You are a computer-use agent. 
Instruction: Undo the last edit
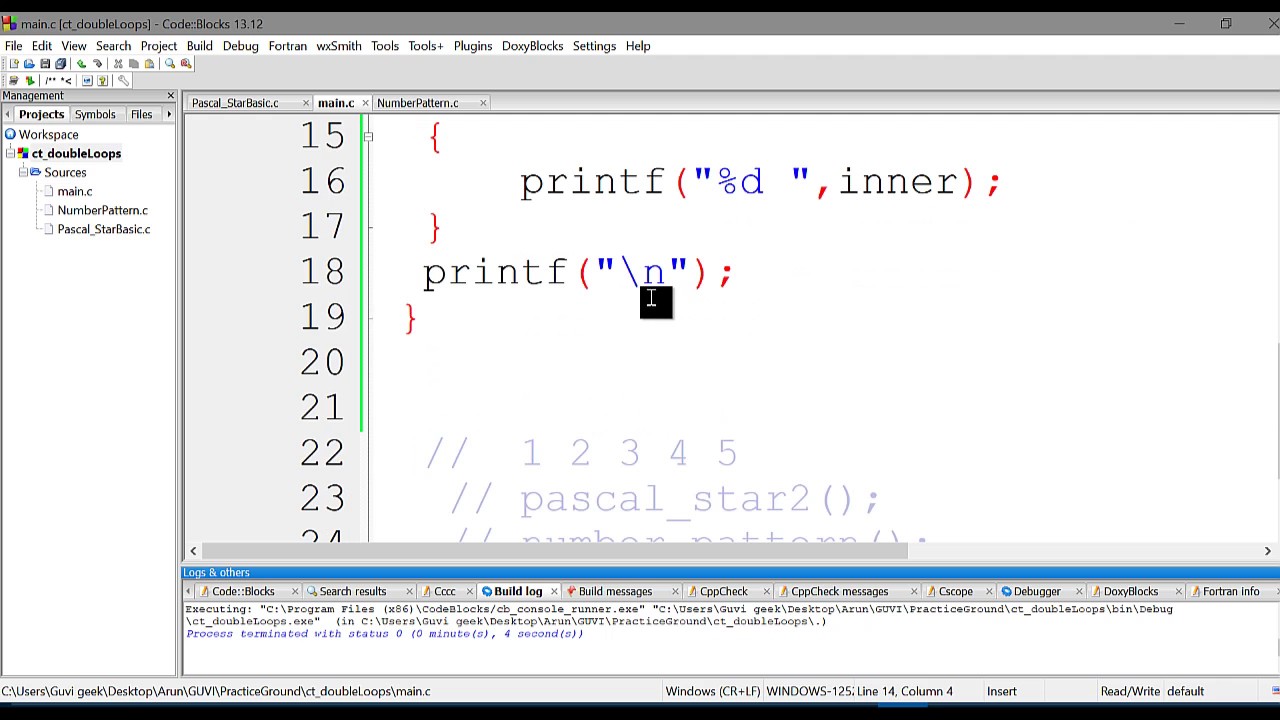(x=81, y=63)
